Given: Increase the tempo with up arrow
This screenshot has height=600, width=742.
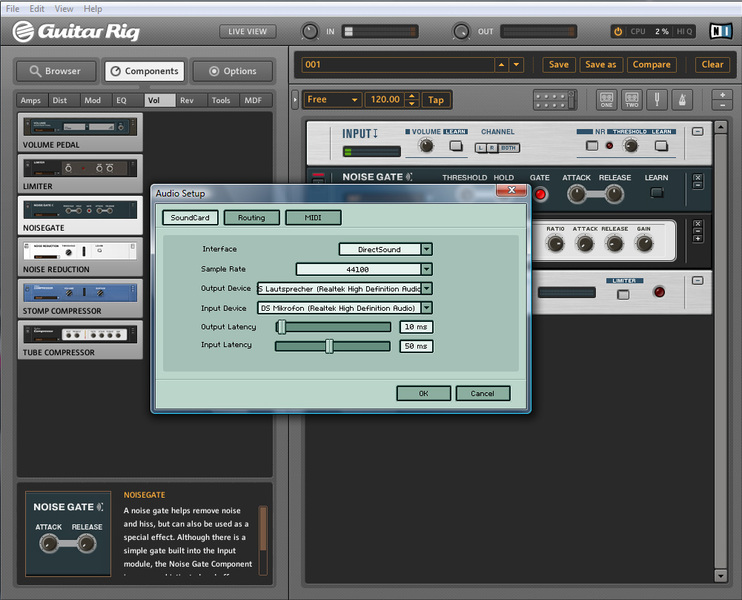Looking at the screenshot, I should [412, 96].
